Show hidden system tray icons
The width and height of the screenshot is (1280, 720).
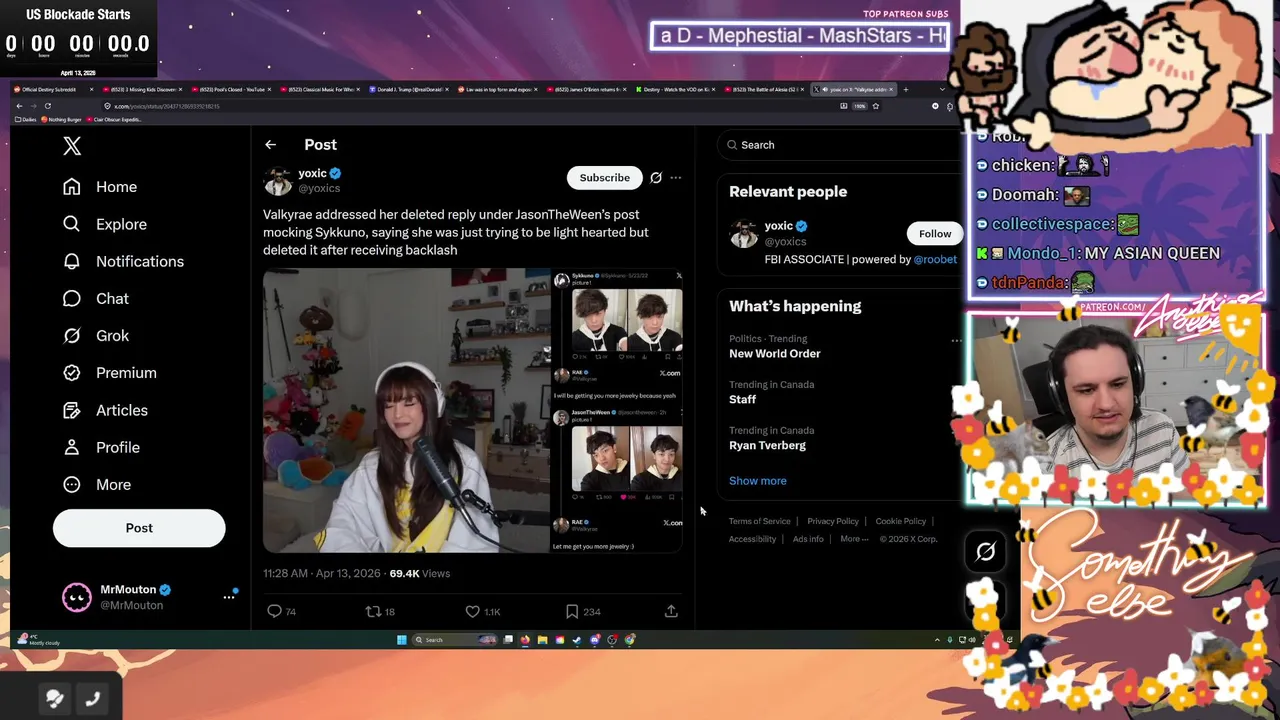tap(937, 640)
